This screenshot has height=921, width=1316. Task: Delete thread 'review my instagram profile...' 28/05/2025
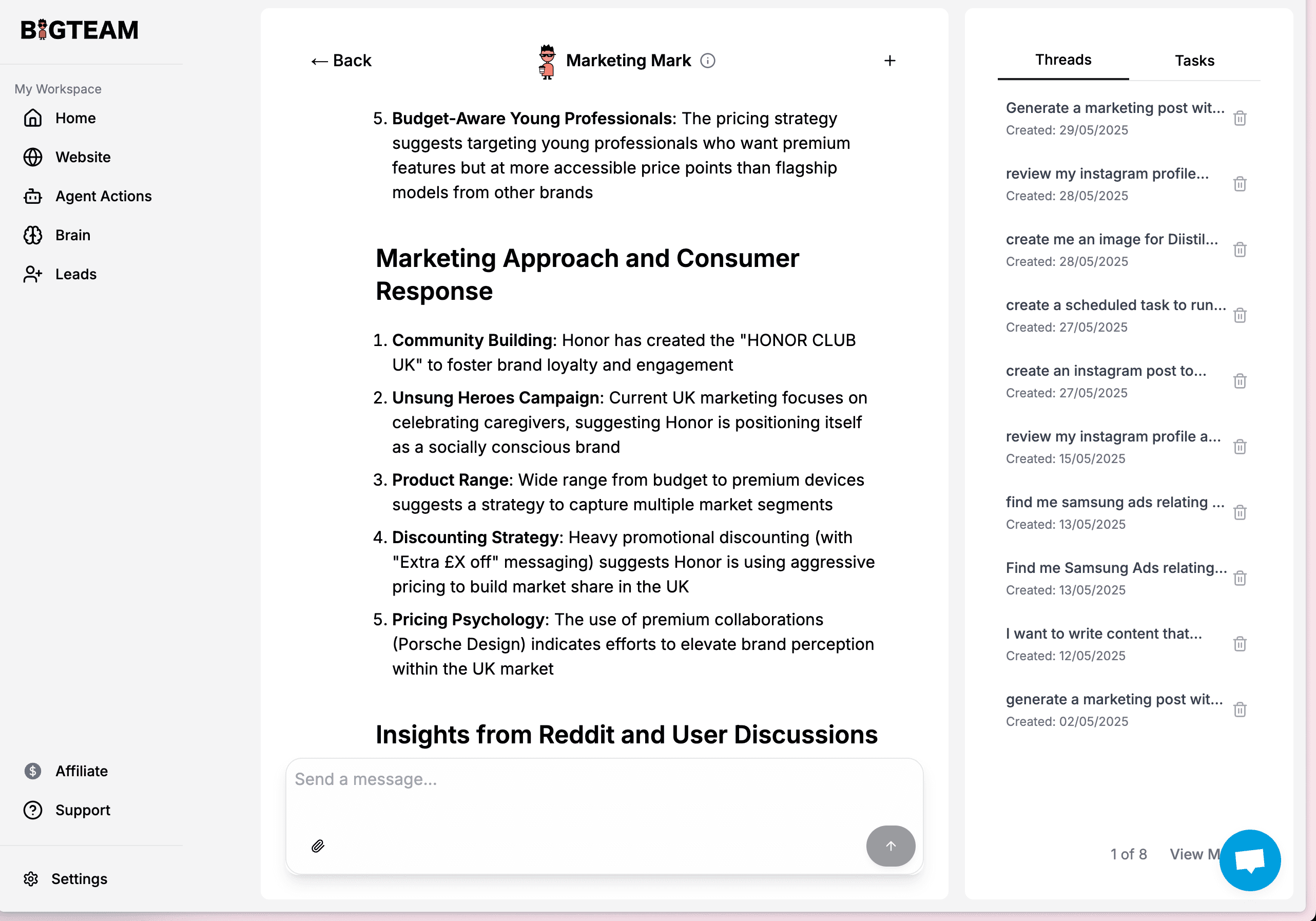[1240, 184]
